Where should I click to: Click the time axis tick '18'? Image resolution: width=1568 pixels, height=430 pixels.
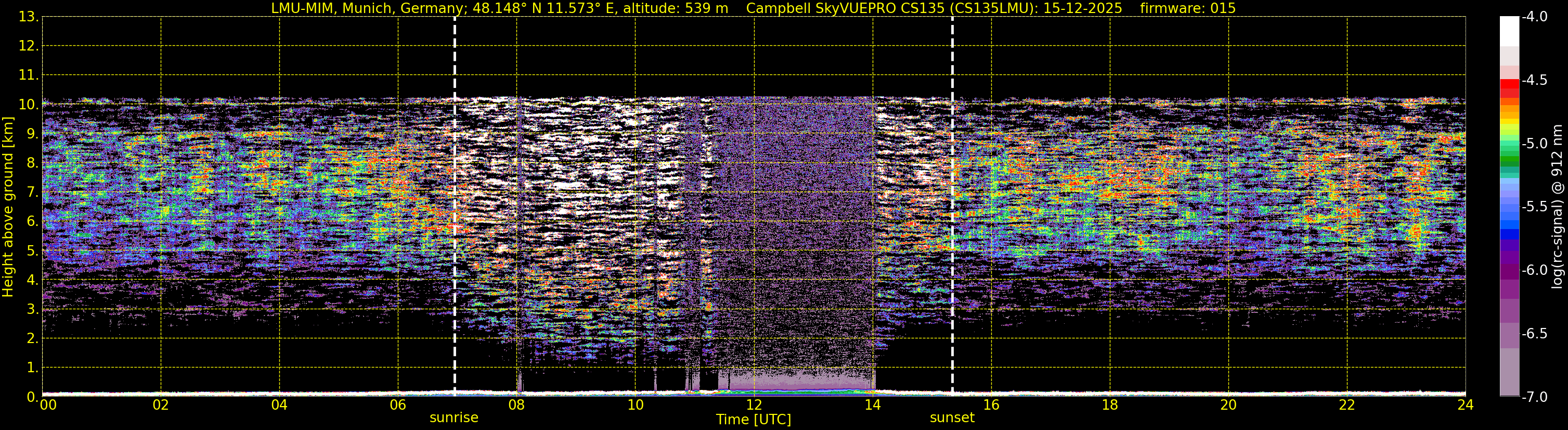coord(1110,405)
